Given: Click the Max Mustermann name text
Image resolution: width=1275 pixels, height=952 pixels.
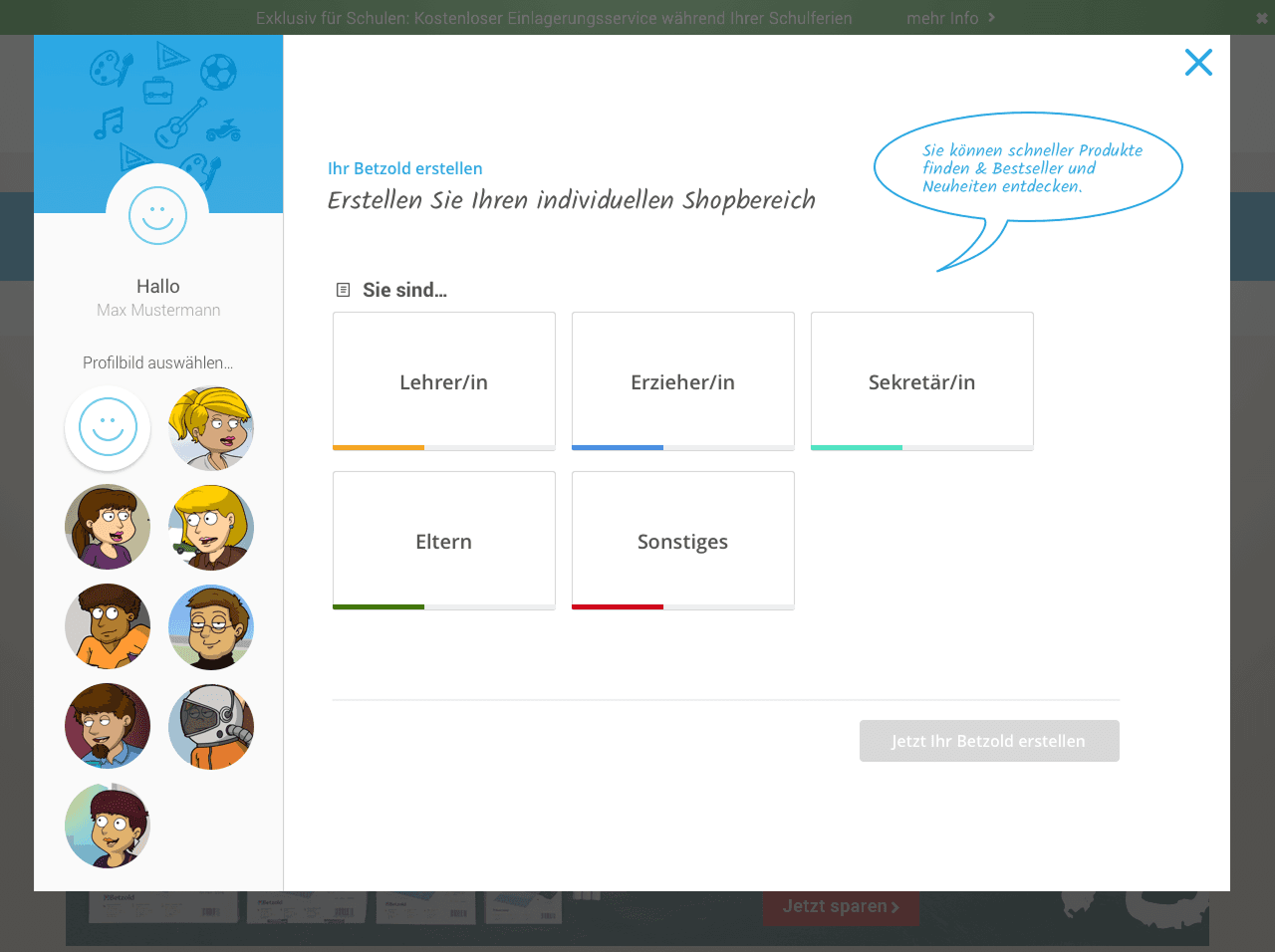Looking at the screenshot, I should 158,310.
